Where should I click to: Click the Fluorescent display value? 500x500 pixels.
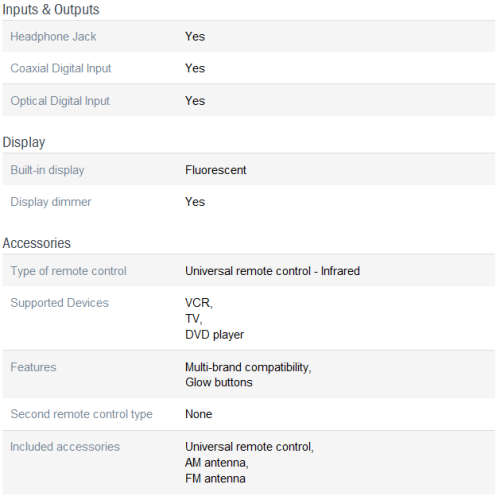pyautogui.click(x=216, y=170)
